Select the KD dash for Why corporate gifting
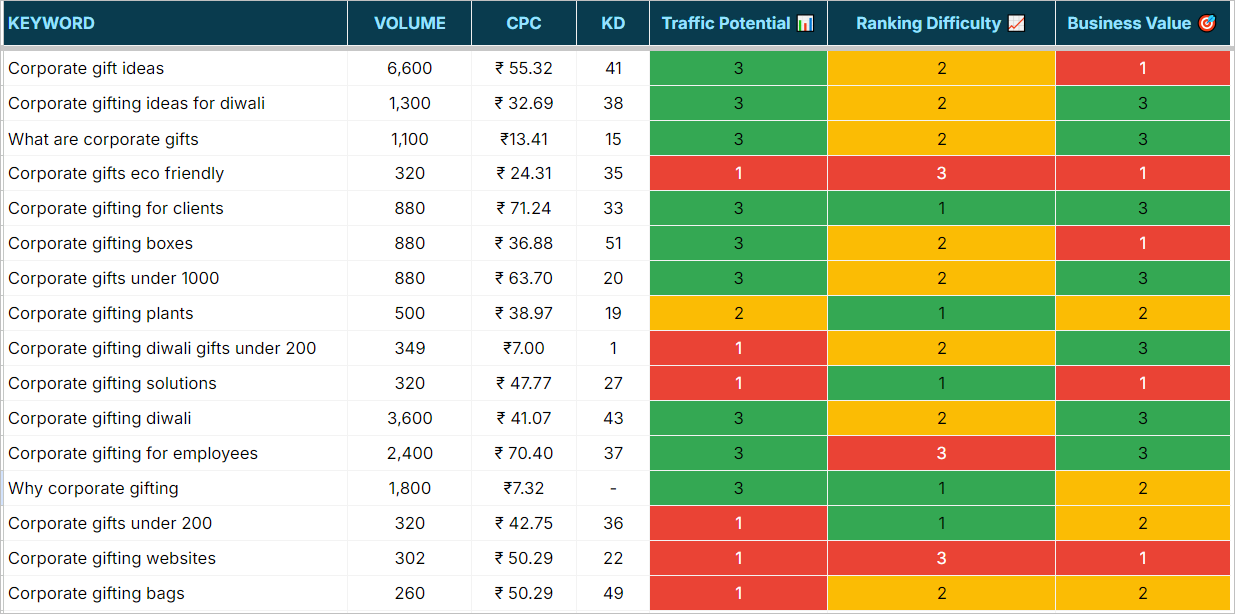The width and height of the screenshot is (1235, 614). point(613,488)
